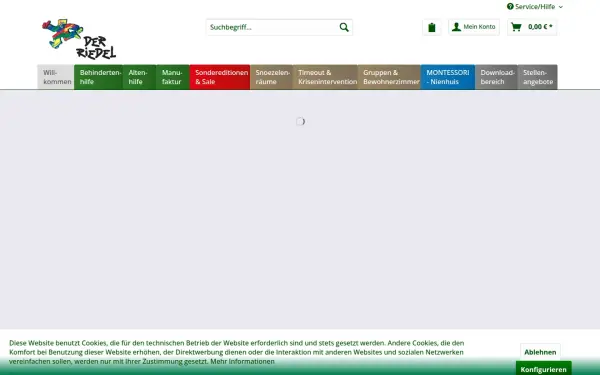Image resolution: width=600 pixels, height=375 pixels.
Task: Click the Service/Hilfe text
Action: tap(535, 7)
